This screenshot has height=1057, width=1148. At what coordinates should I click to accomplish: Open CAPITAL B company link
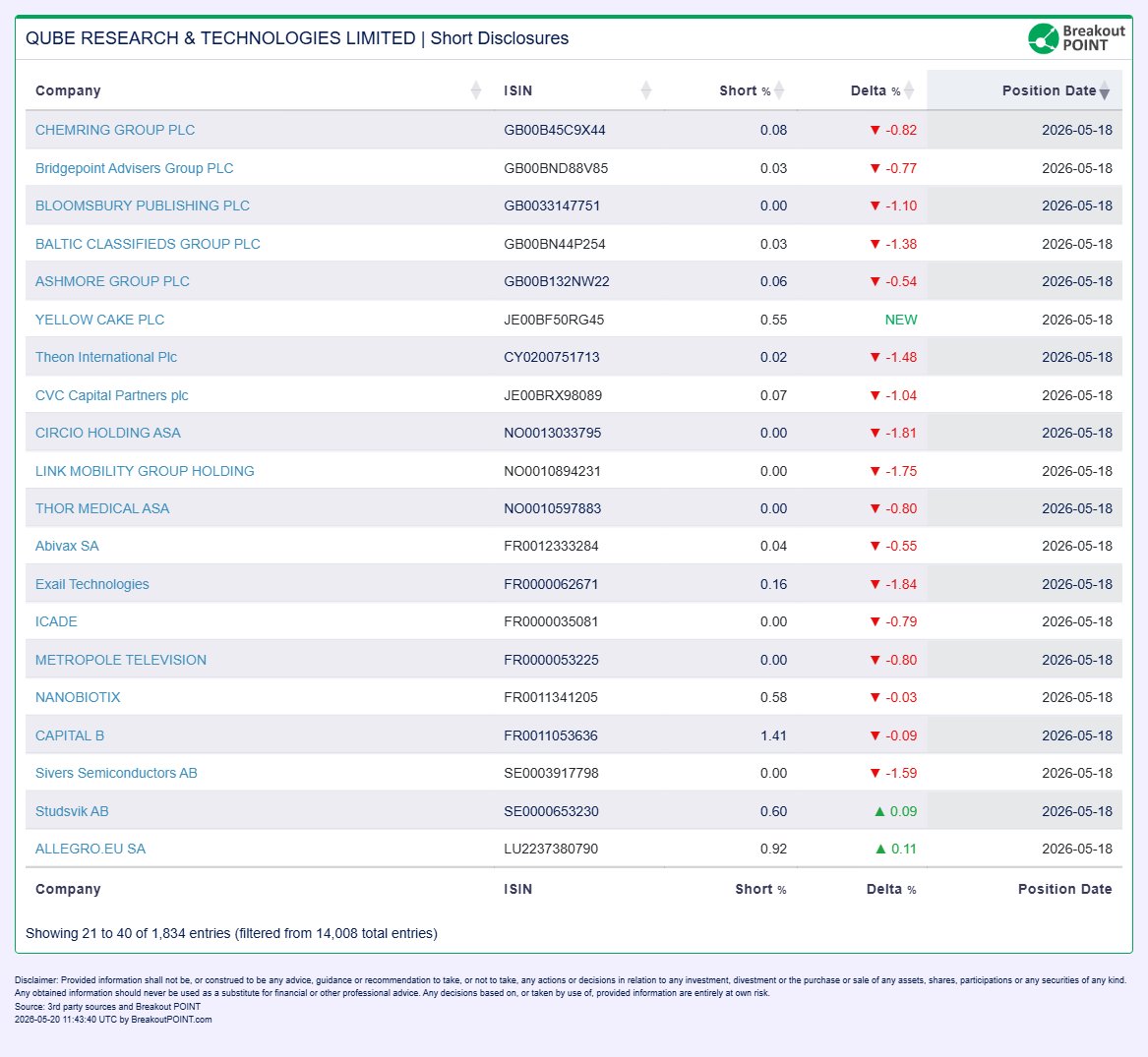coord(70,735)
